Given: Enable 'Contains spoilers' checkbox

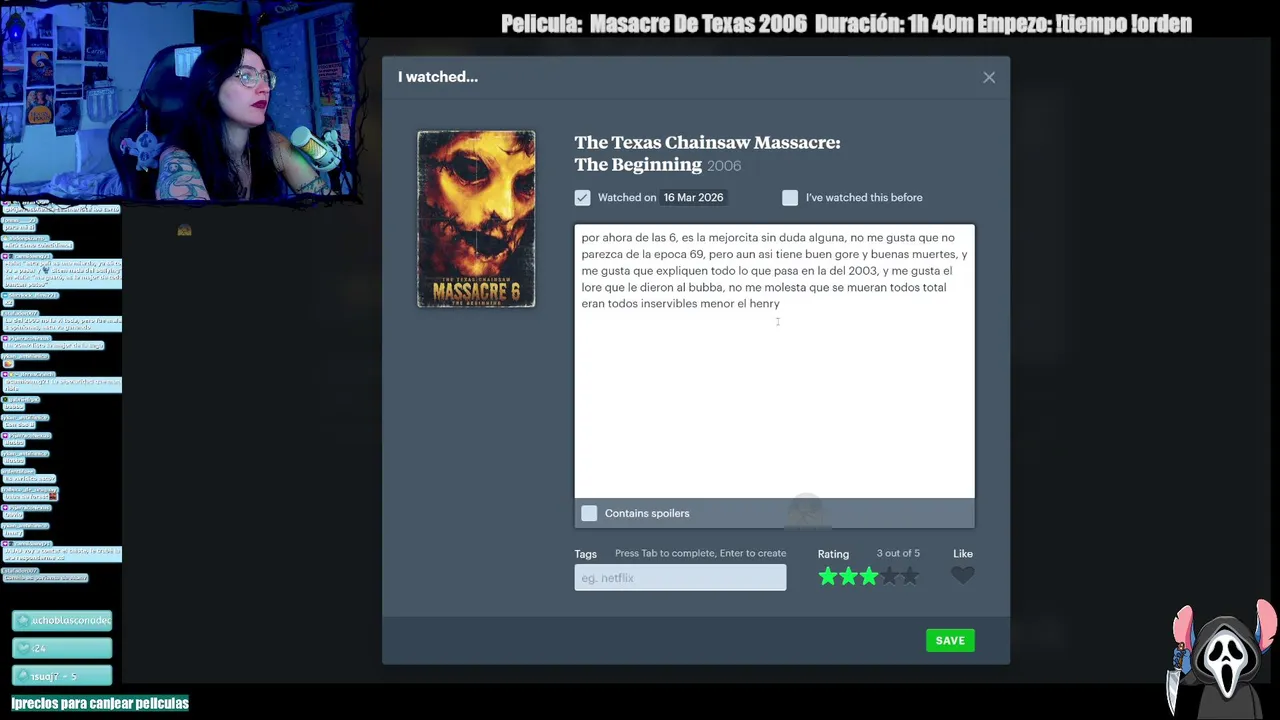Looking at the screenshot, I should tap(589, 513).
